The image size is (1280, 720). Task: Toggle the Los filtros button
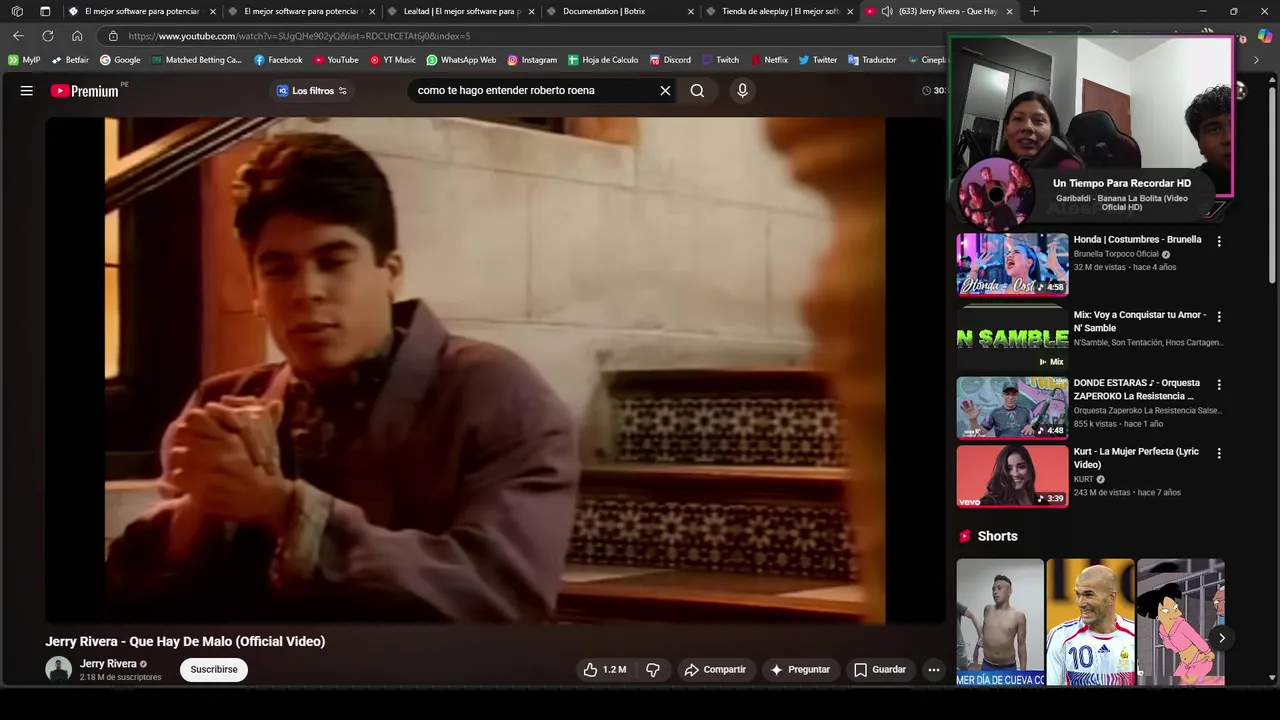312,91
